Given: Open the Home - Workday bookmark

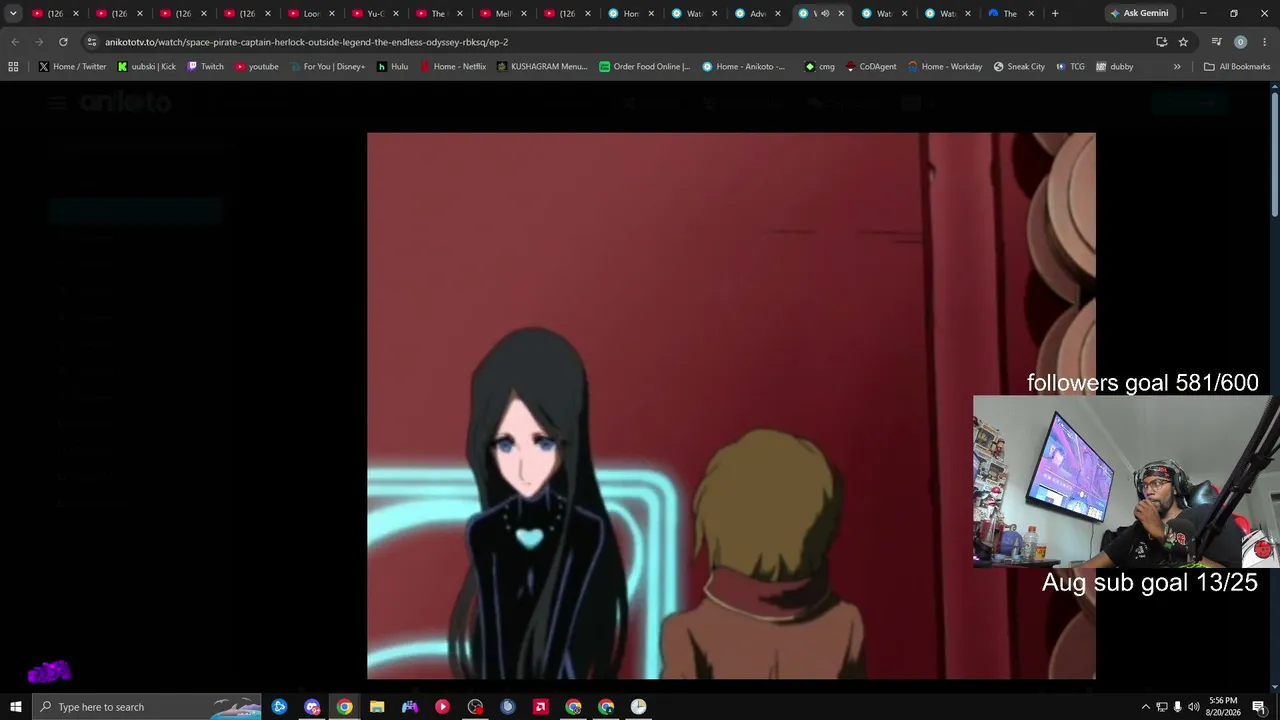Looking at the screenshot, I should 945,67.
